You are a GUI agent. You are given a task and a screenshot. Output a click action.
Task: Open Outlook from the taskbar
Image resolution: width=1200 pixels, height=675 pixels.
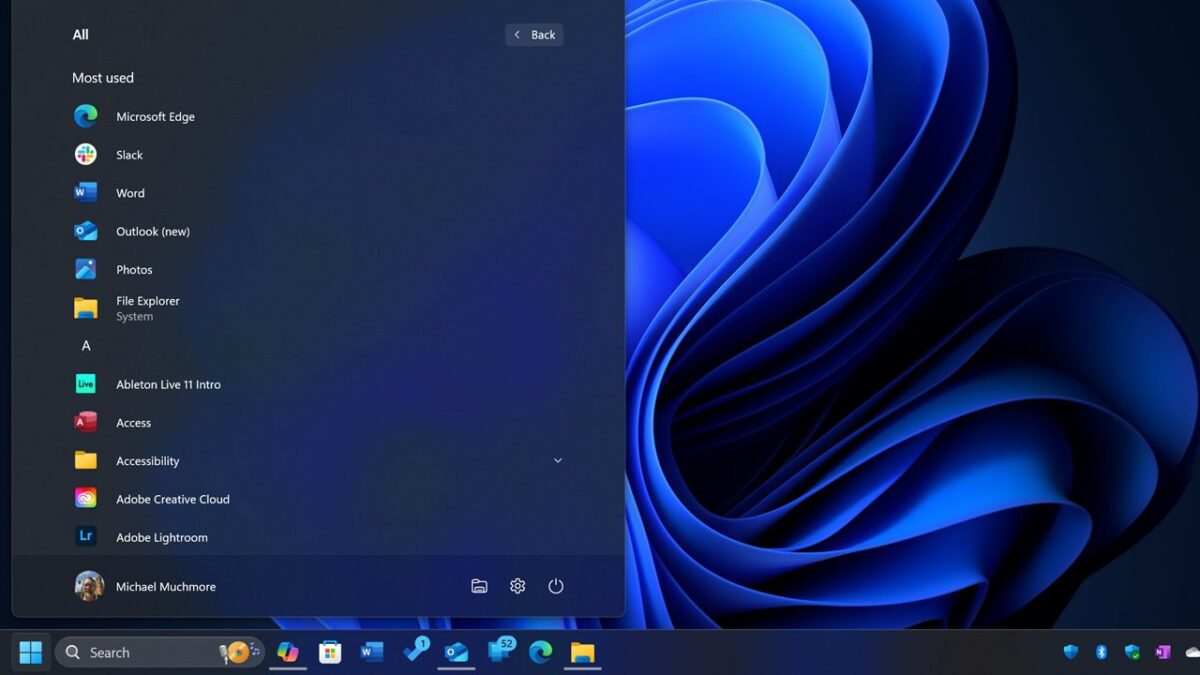click(x=457, y=652)
